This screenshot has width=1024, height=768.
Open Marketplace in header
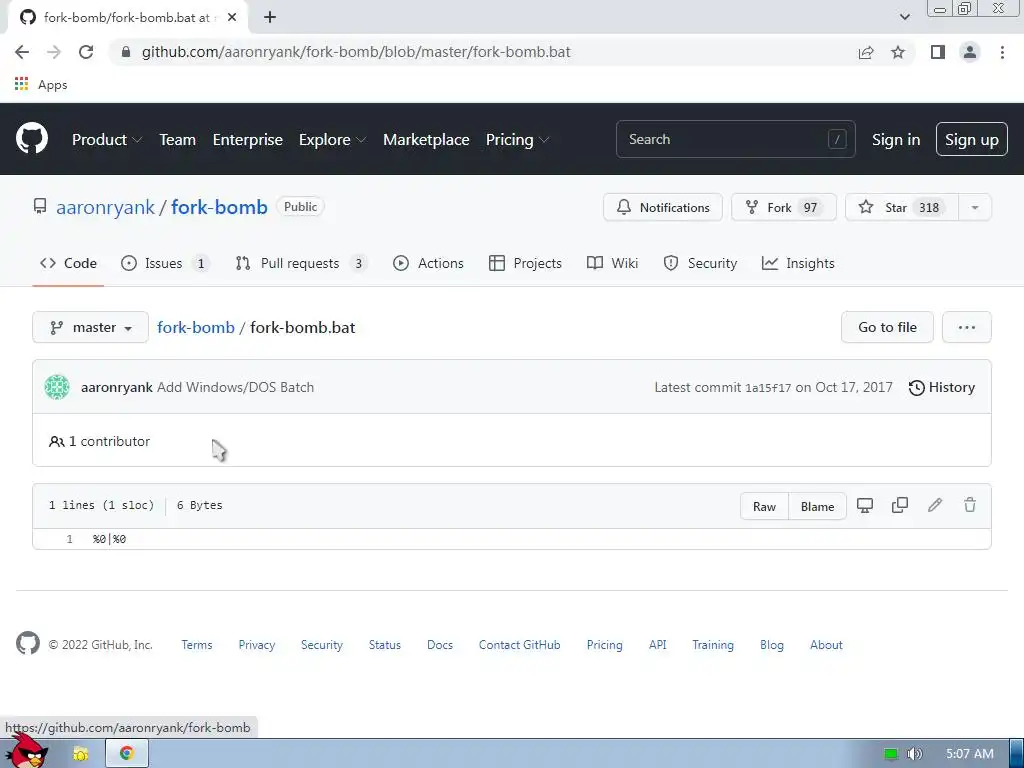pyautogui.click(x=426, y=139)
